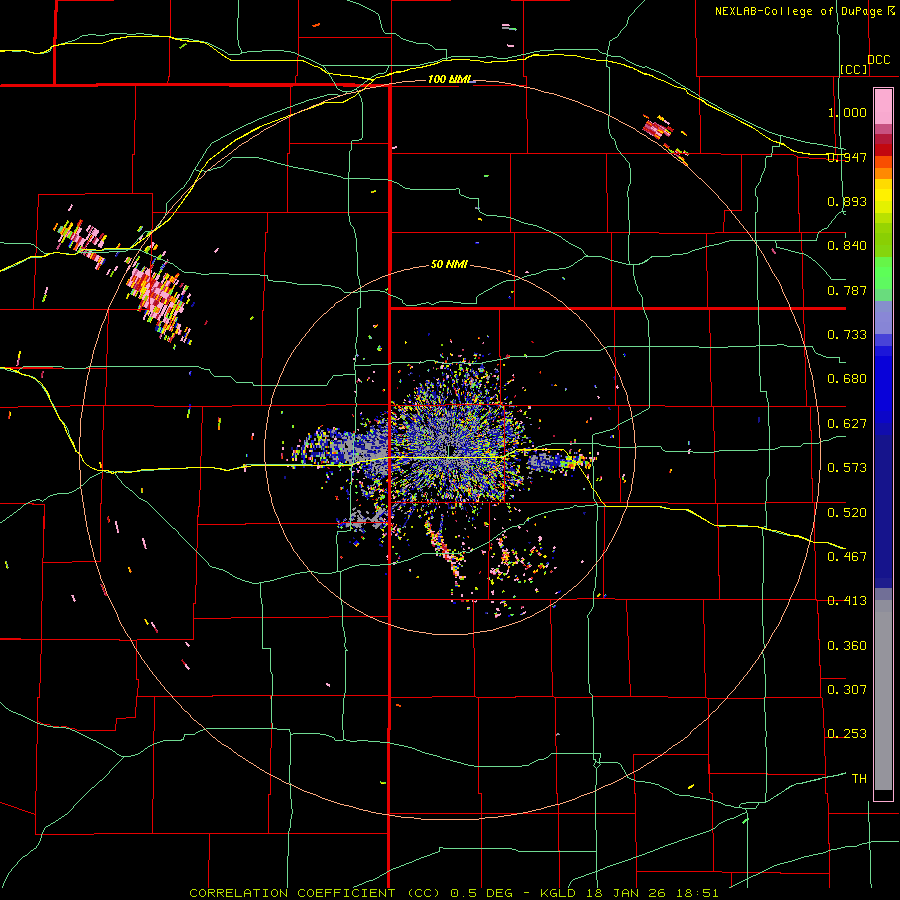
Task: Click the large pink echo cluster west-northwest
Action: click(158, 298)
